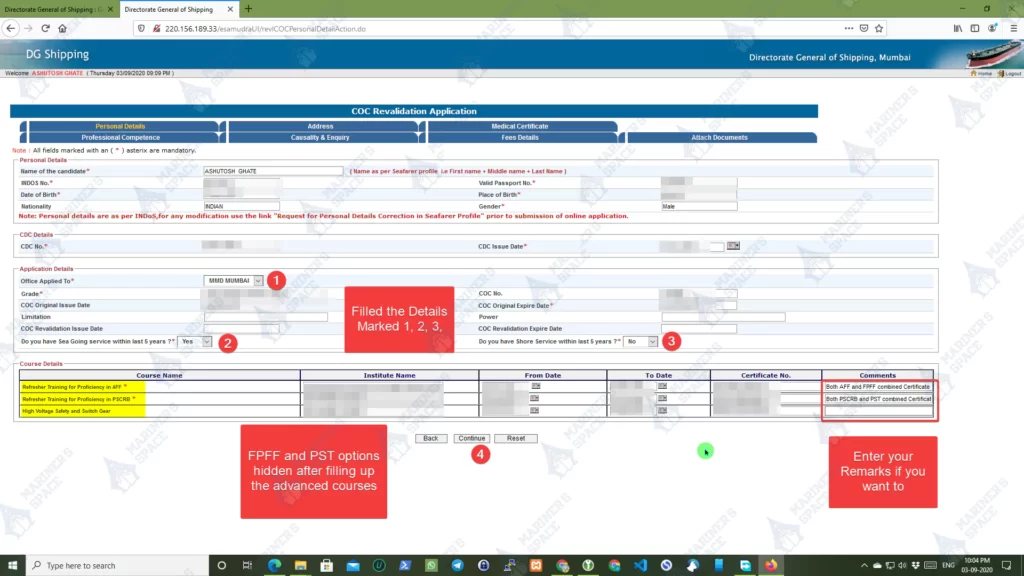The width and height of the screenshot is (1024, 576).
Task: Focus the COC Revalidation Issue Date field
Action: click(241, 328)
